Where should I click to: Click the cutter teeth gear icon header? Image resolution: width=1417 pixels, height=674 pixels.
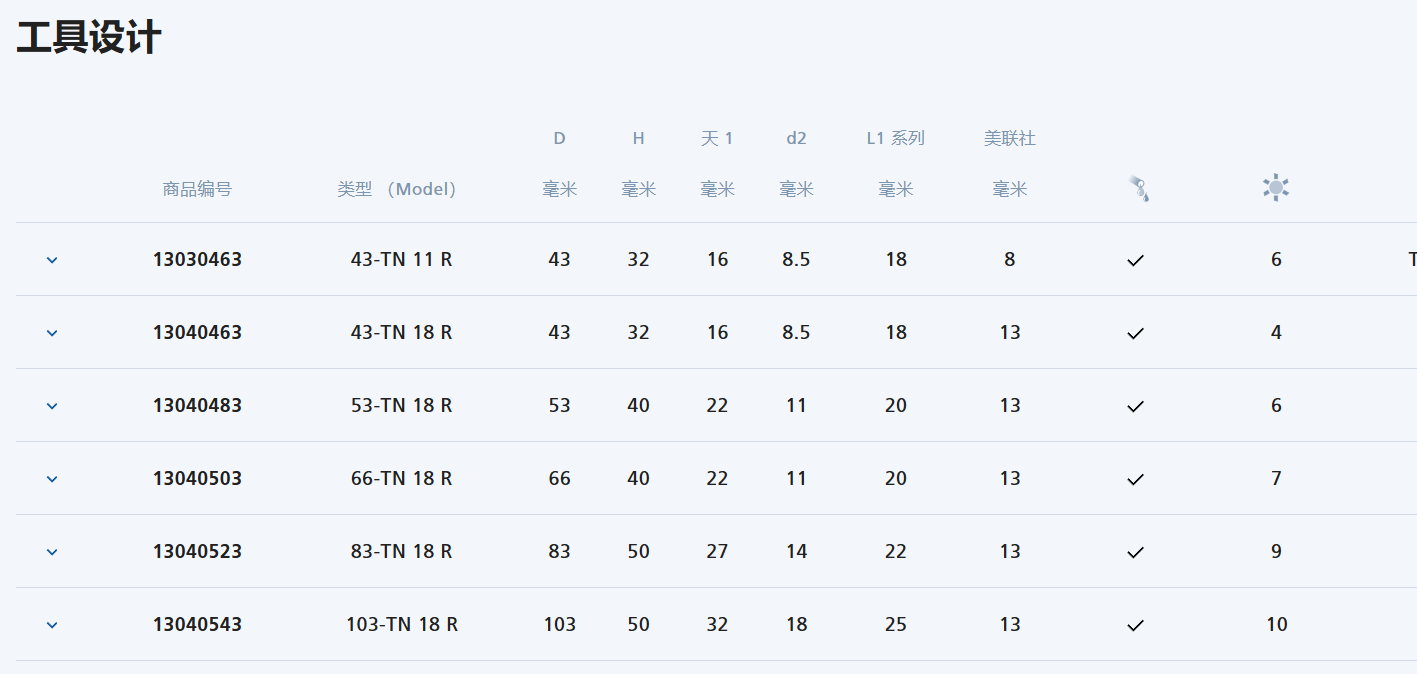[x=1276, y=188]
